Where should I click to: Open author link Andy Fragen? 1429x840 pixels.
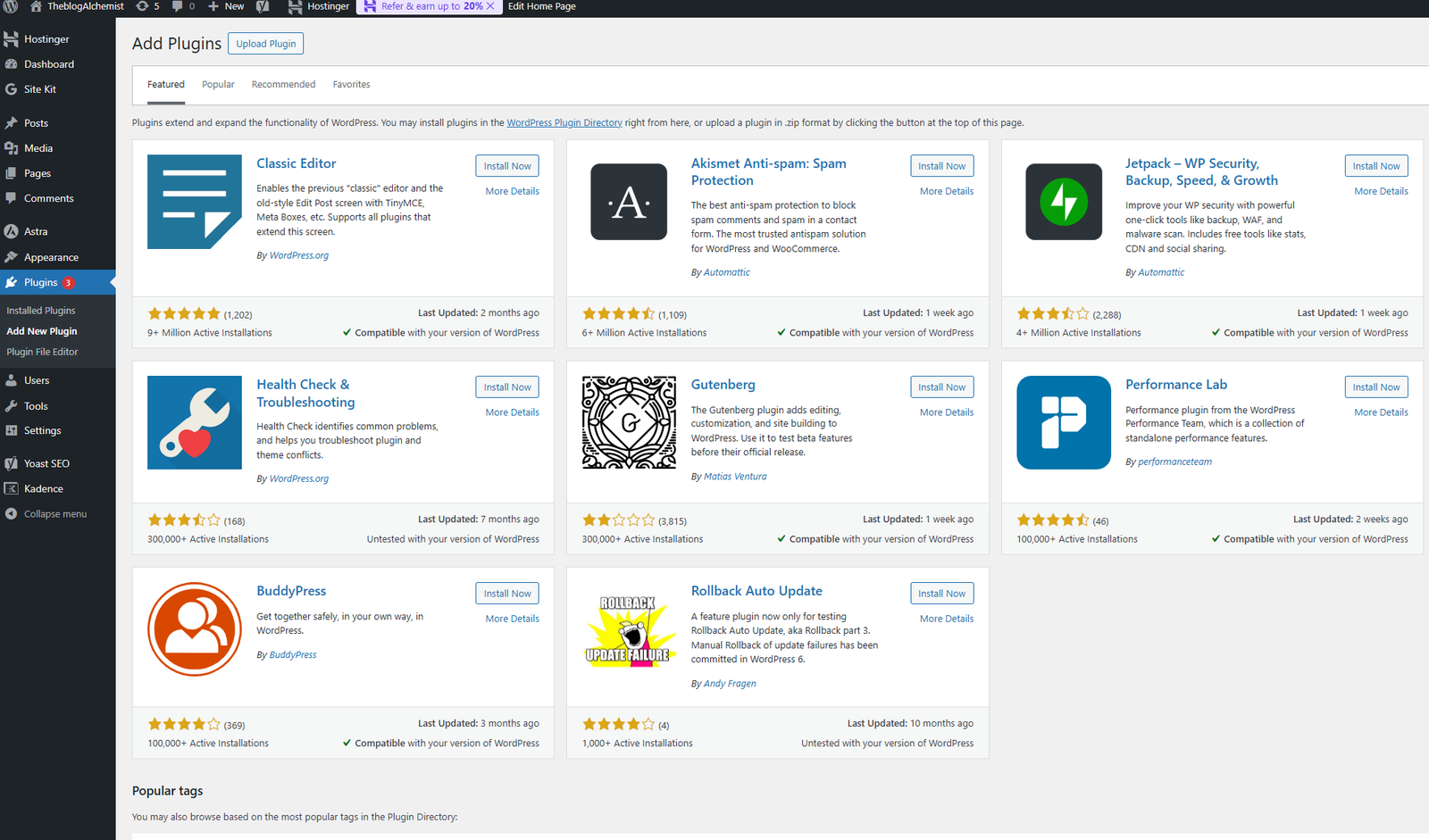coord(730,684)
